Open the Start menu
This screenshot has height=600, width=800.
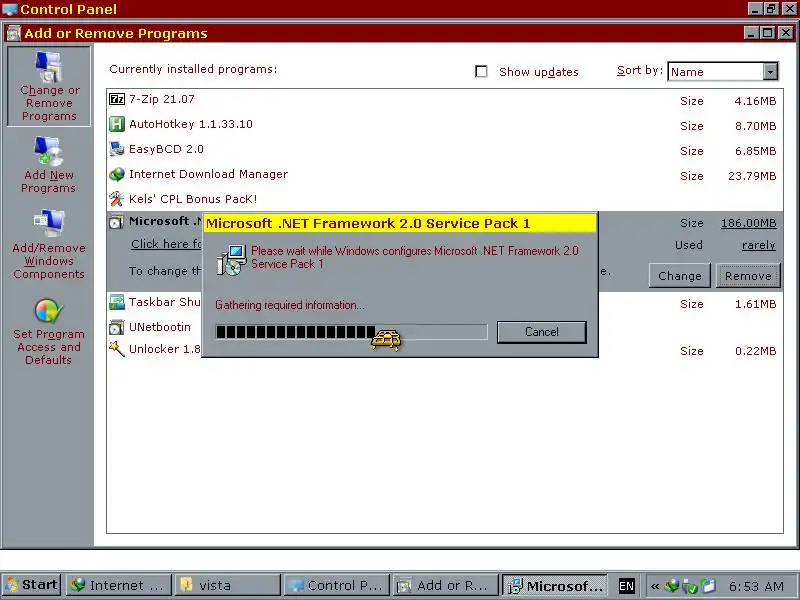pos(32,585)
